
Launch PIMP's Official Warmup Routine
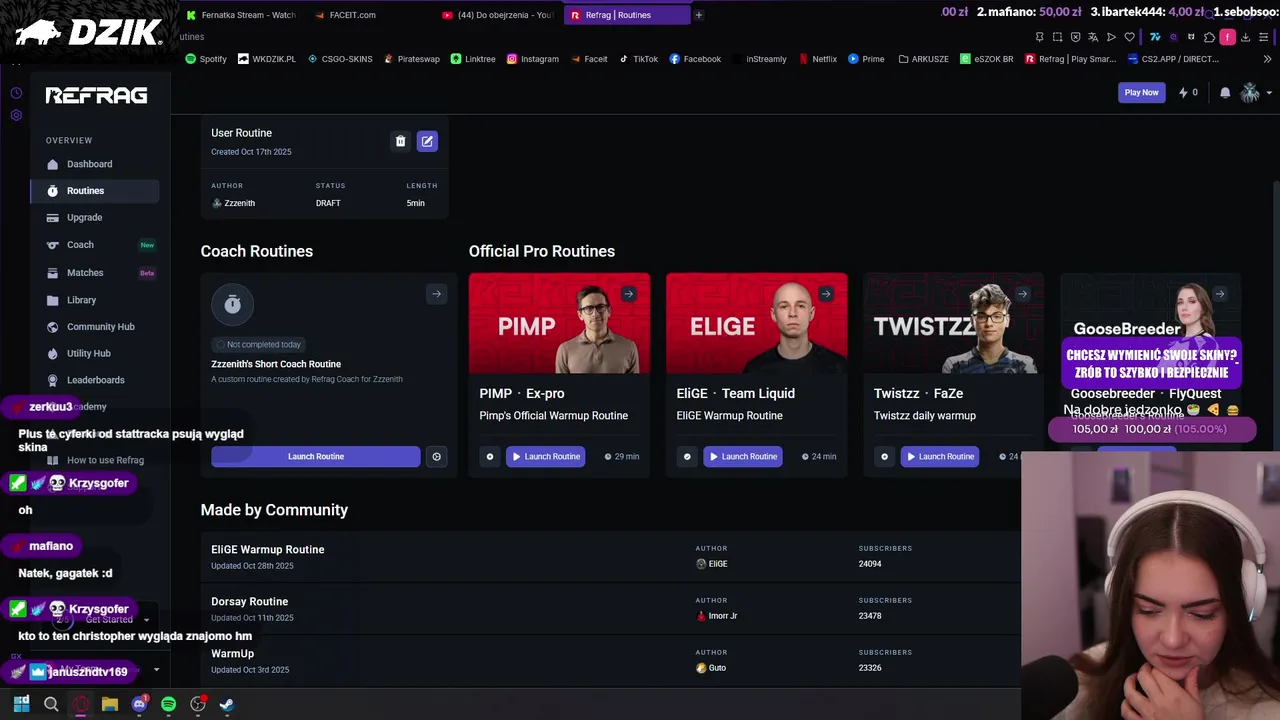pyautogui.click(x=546, y=456)
